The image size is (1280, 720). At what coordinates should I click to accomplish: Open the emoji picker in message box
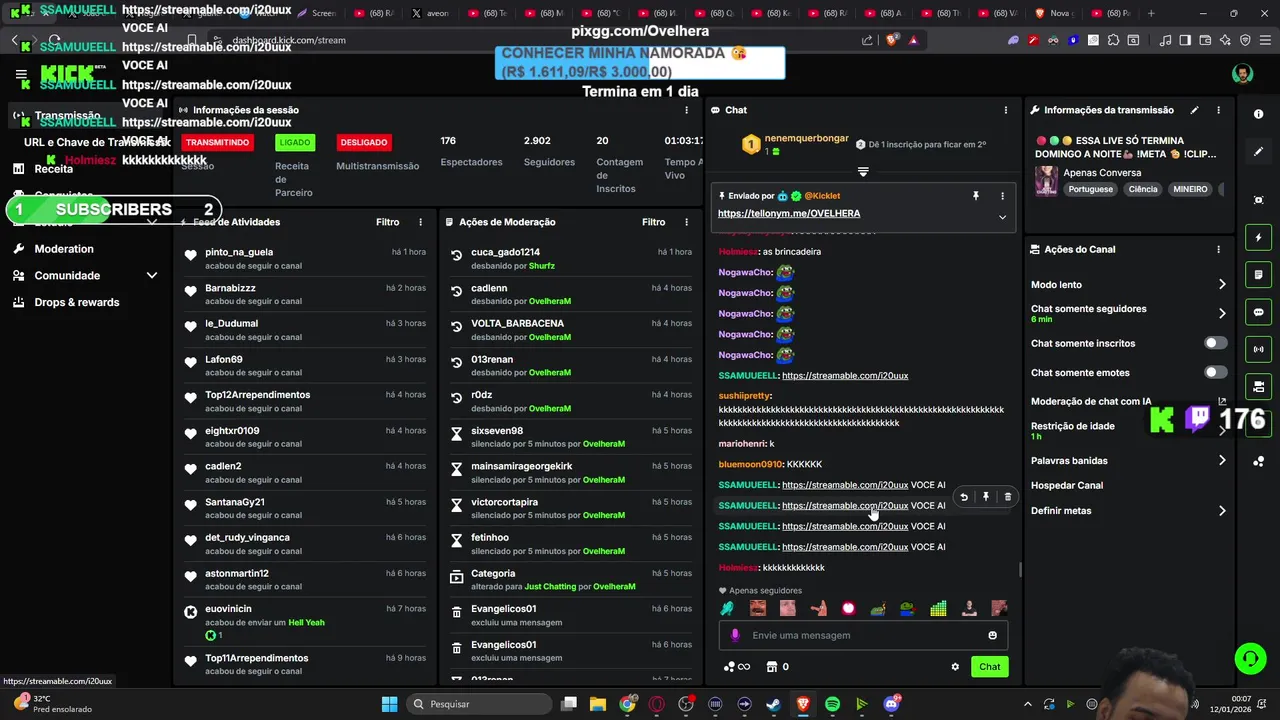pos(992,635)
